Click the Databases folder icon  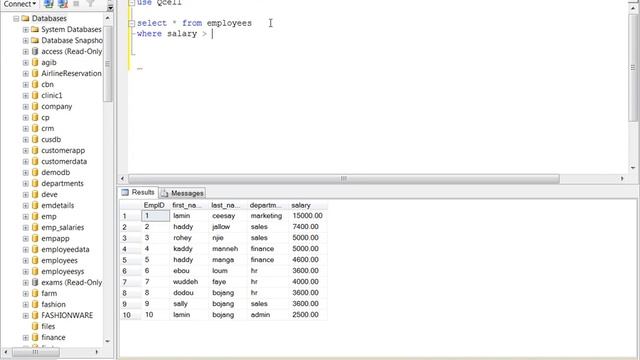pyautogui.click(x=25, y=18)
